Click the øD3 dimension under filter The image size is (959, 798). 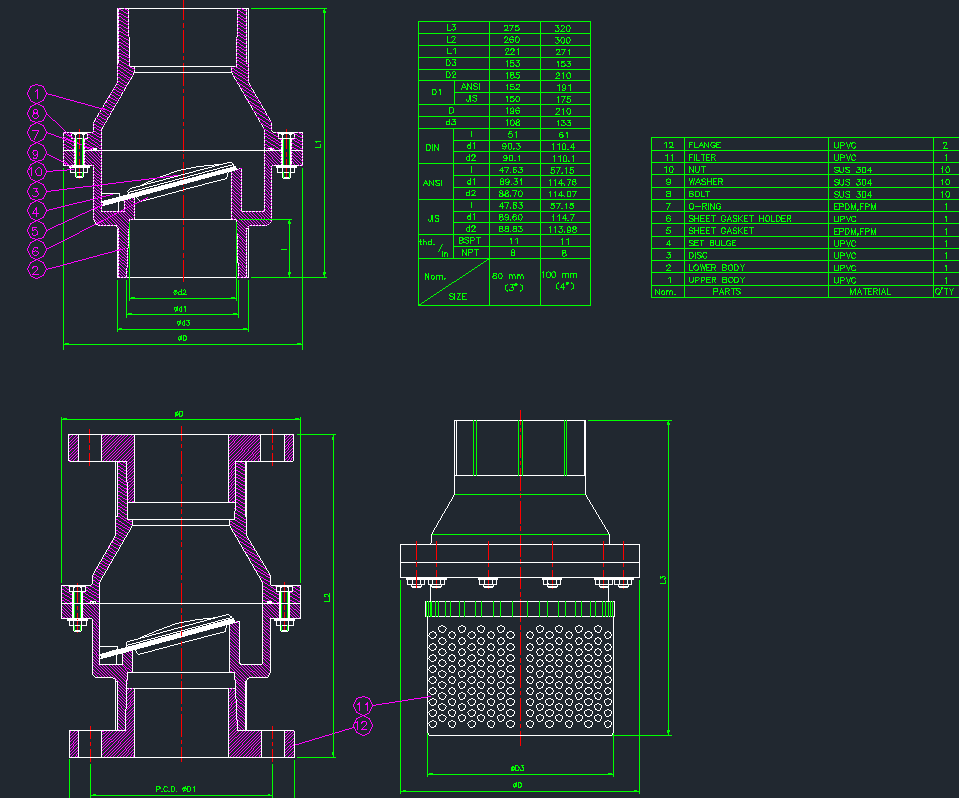517,769
